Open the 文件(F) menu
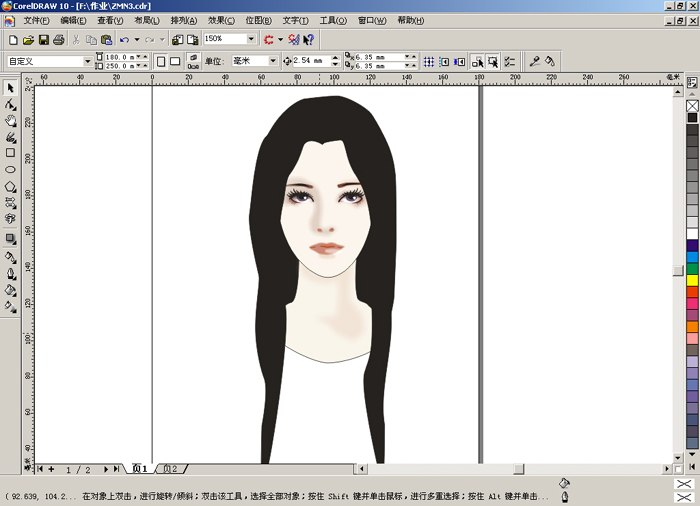 [36, 21]
